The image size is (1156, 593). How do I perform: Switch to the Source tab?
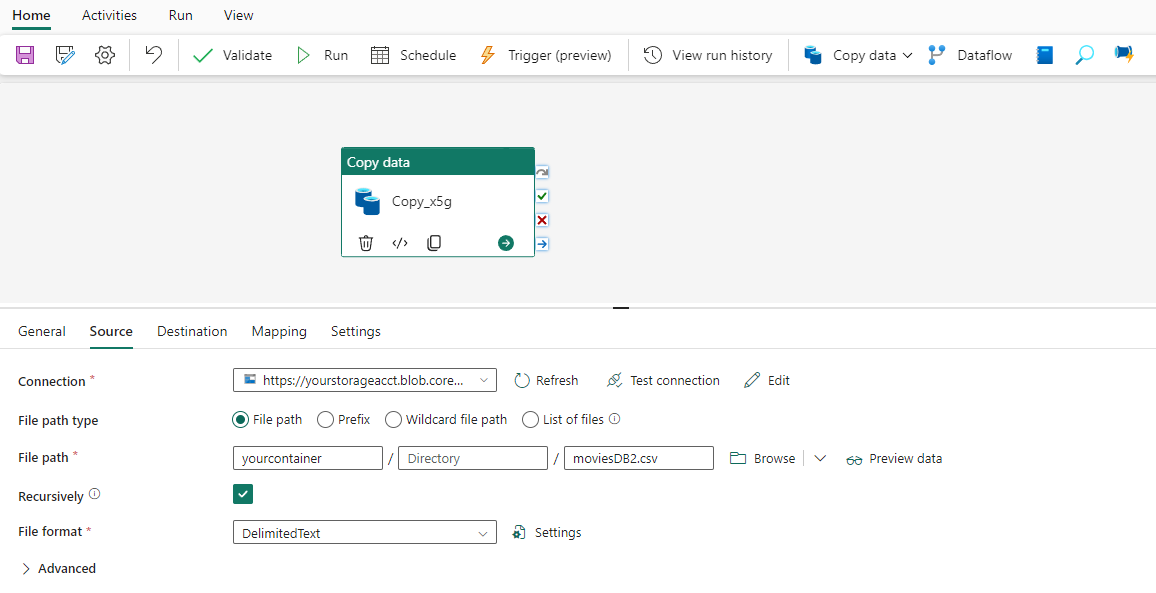[111, 331]
